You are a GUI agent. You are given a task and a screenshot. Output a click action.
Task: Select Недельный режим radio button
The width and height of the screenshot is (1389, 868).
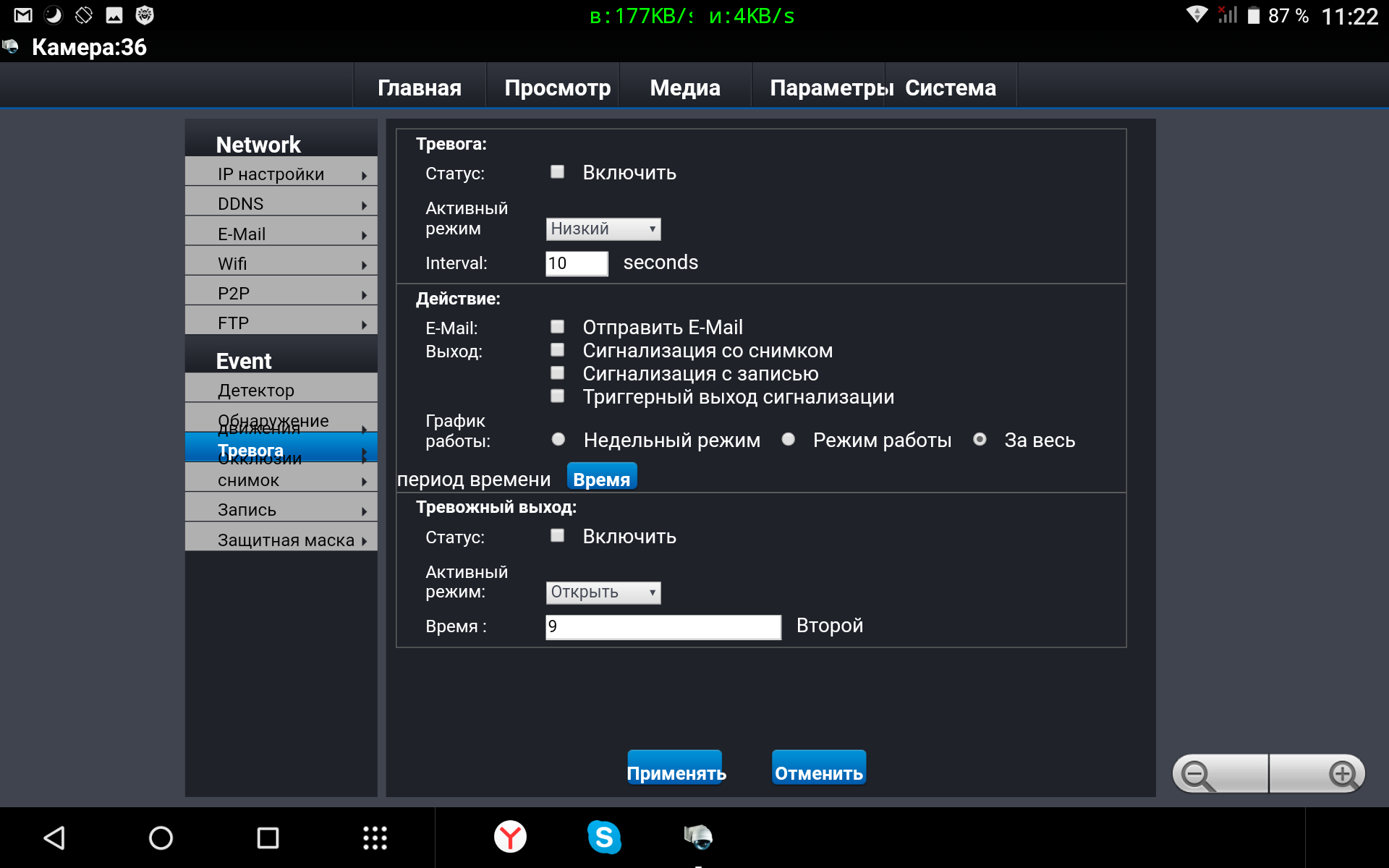558,440
